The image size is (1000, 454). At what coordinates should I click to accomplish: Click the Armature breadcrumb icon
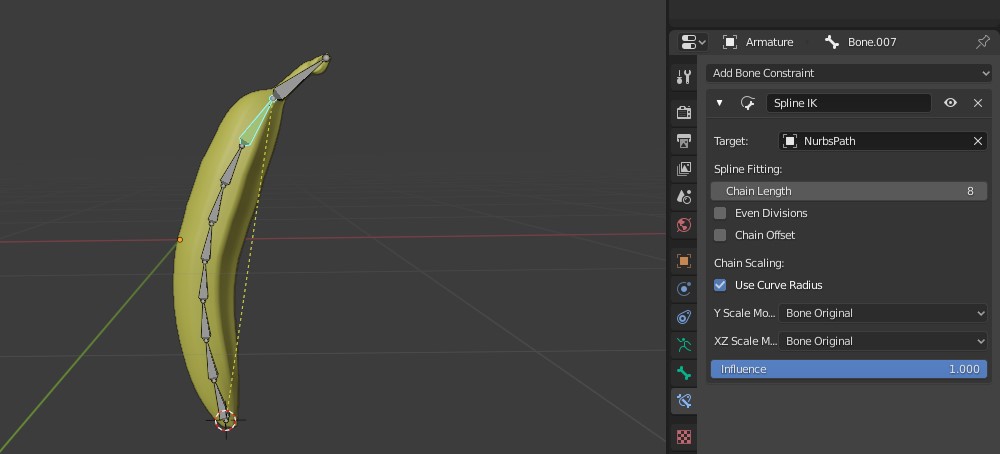730,42
